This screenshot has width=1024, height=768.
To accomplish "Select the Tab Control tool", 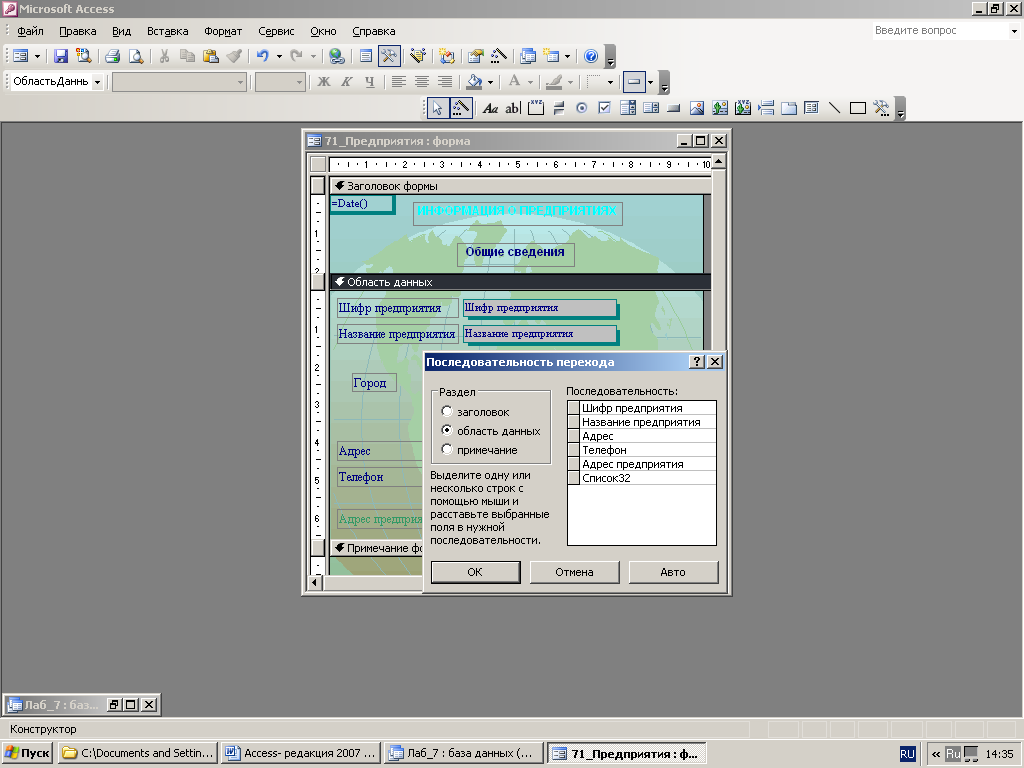I will click(x=789, y=108).
